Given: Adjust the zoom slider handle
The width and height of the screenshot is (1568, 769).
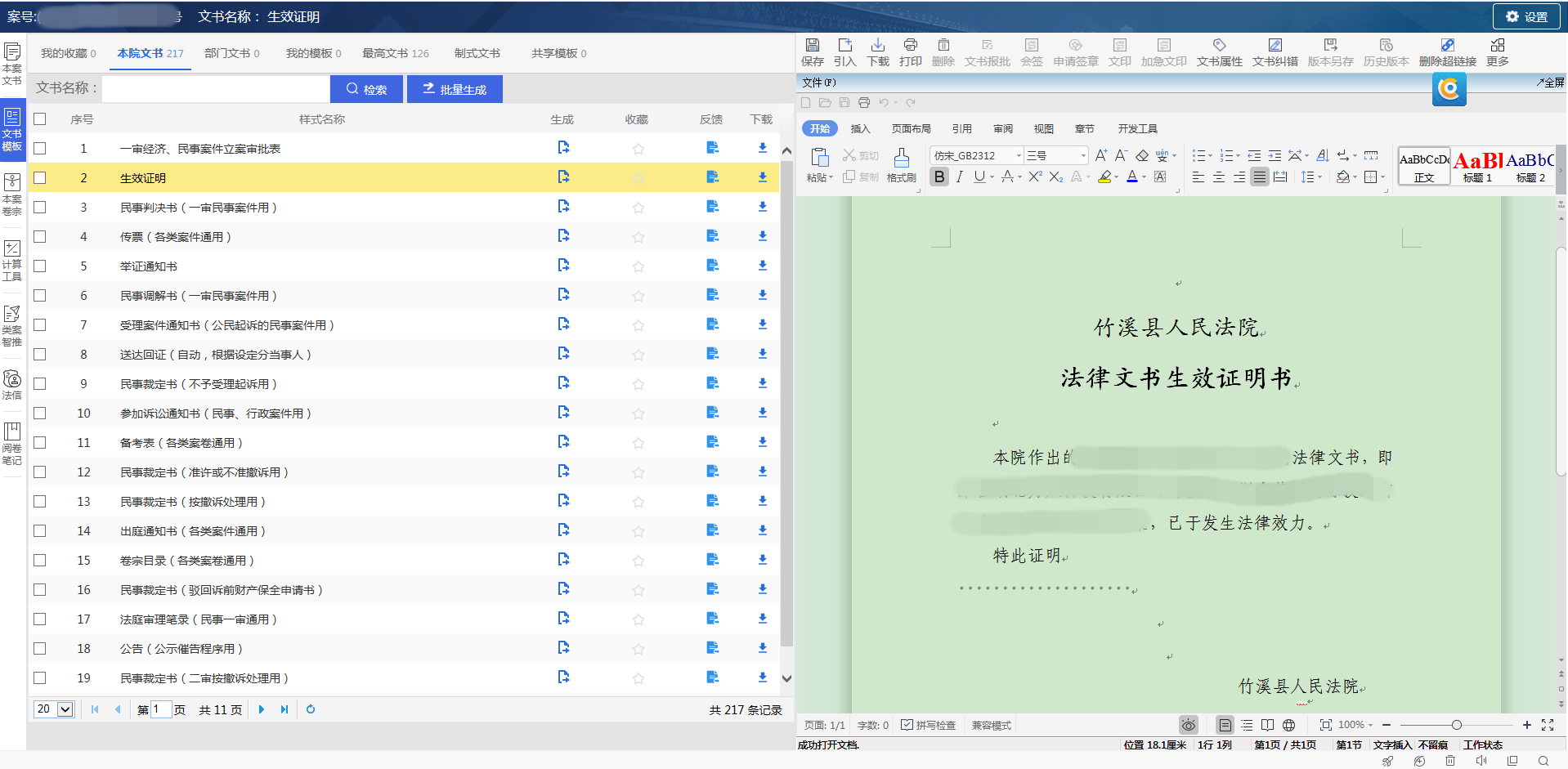Looking at the screenshot, I should point(1456,725).
